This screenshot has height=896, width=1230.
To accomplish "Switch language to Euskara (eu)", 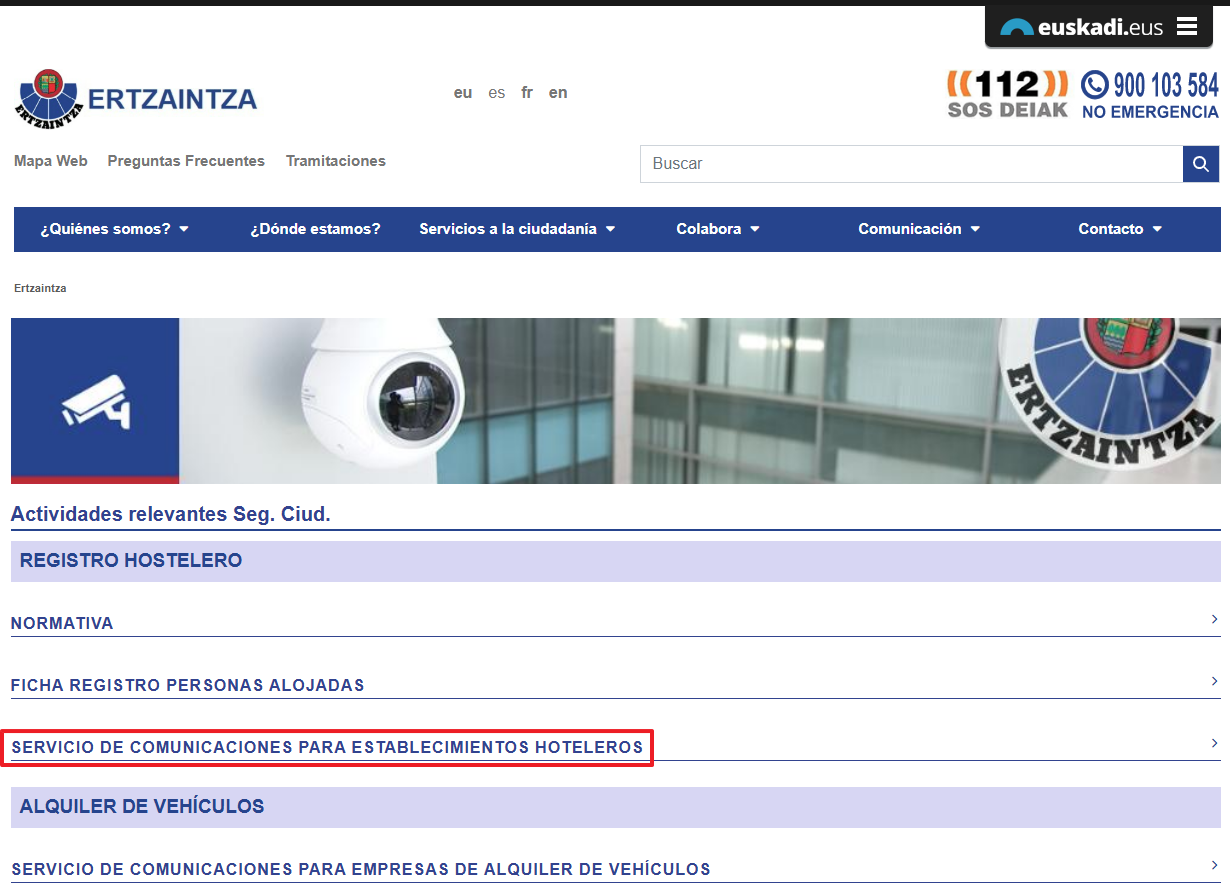I will pyautogui.click(x=462, y=93).
